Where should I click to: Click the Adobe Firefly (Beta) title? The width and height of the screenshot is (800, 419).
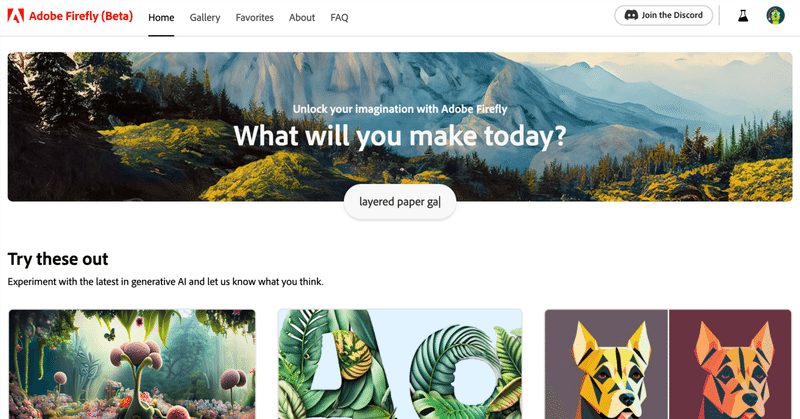coord(81,16)
